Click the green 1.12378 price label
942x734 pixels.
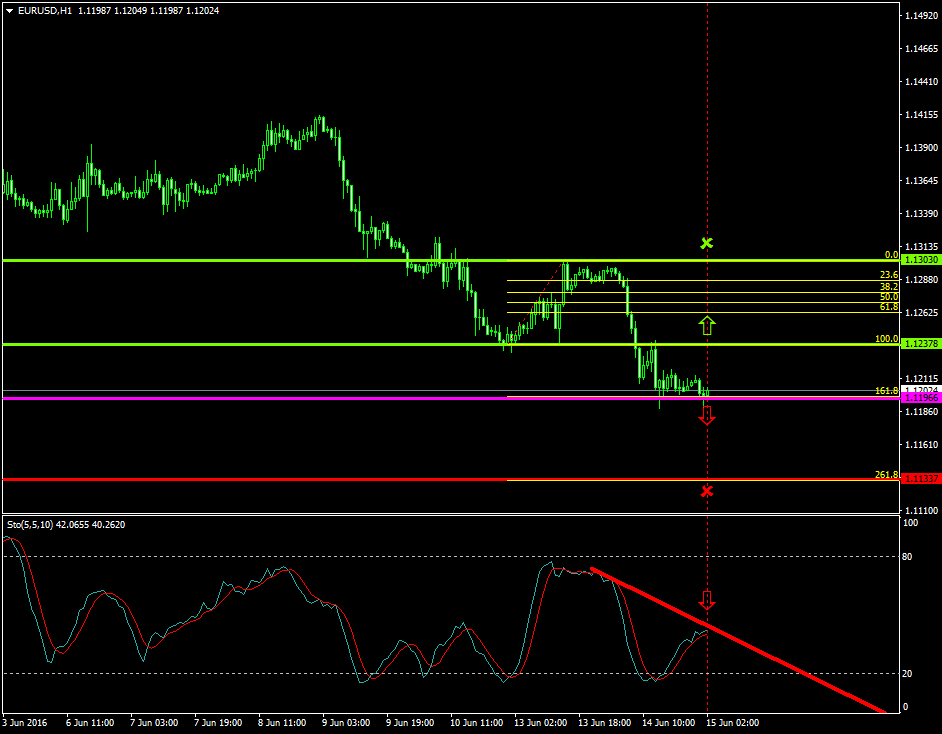coord(920,344)
